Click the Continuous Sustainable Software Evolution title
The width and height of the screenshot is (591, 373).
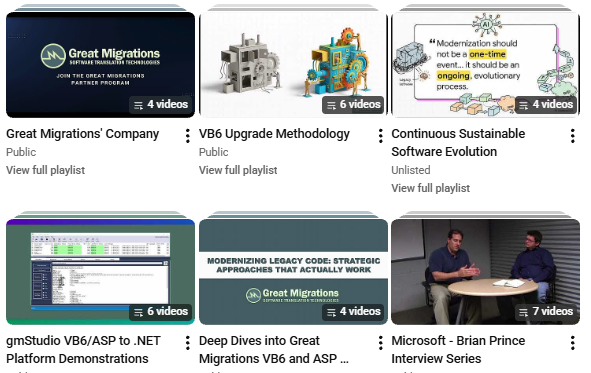pyautogui.click(x=458, y=143)
